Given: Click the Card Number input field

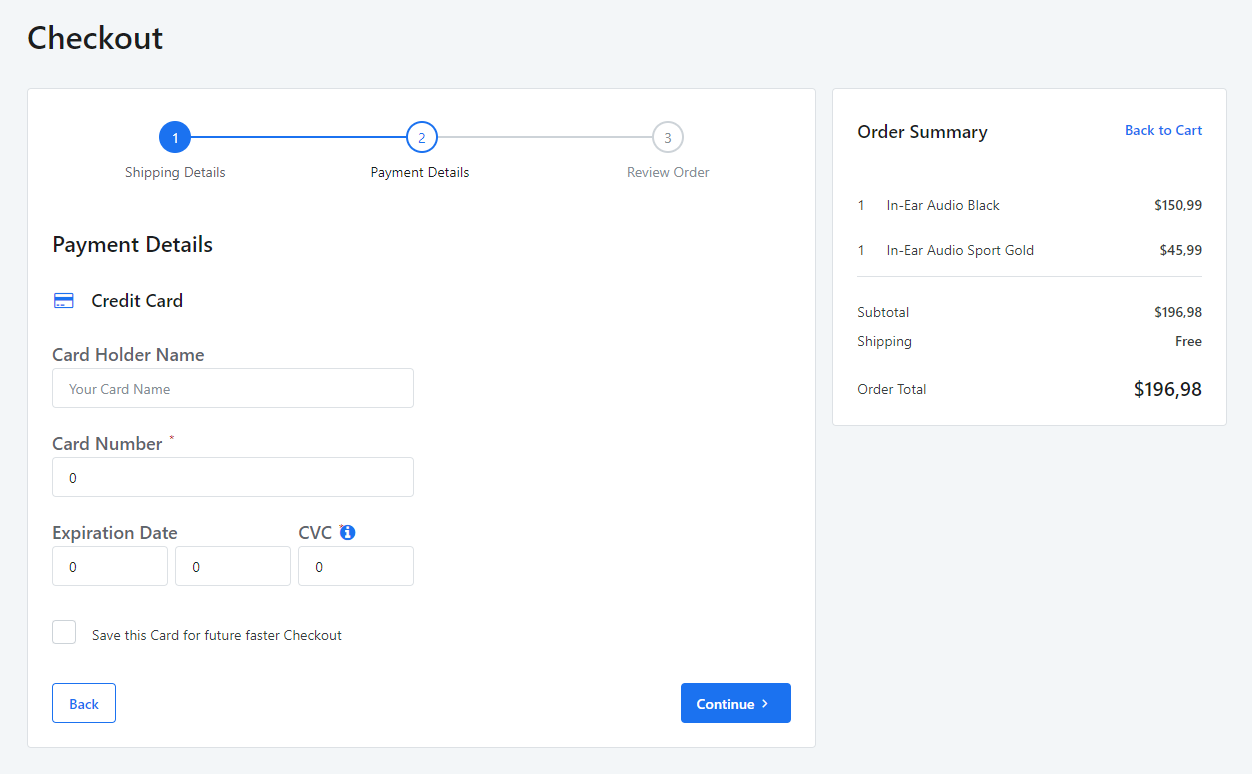Looking at the screenshot, I should pyautogui.click(x=232, y=477).
